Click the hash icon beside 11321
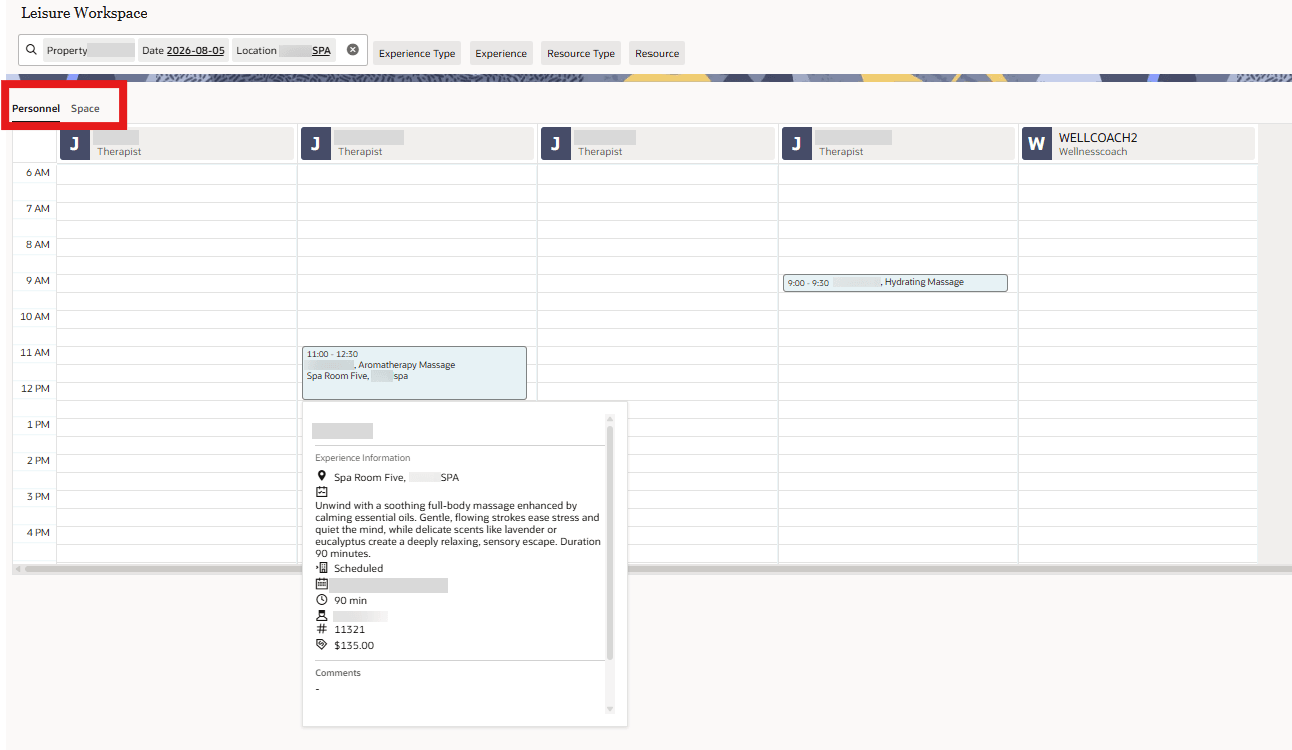 tap(321, 630)
